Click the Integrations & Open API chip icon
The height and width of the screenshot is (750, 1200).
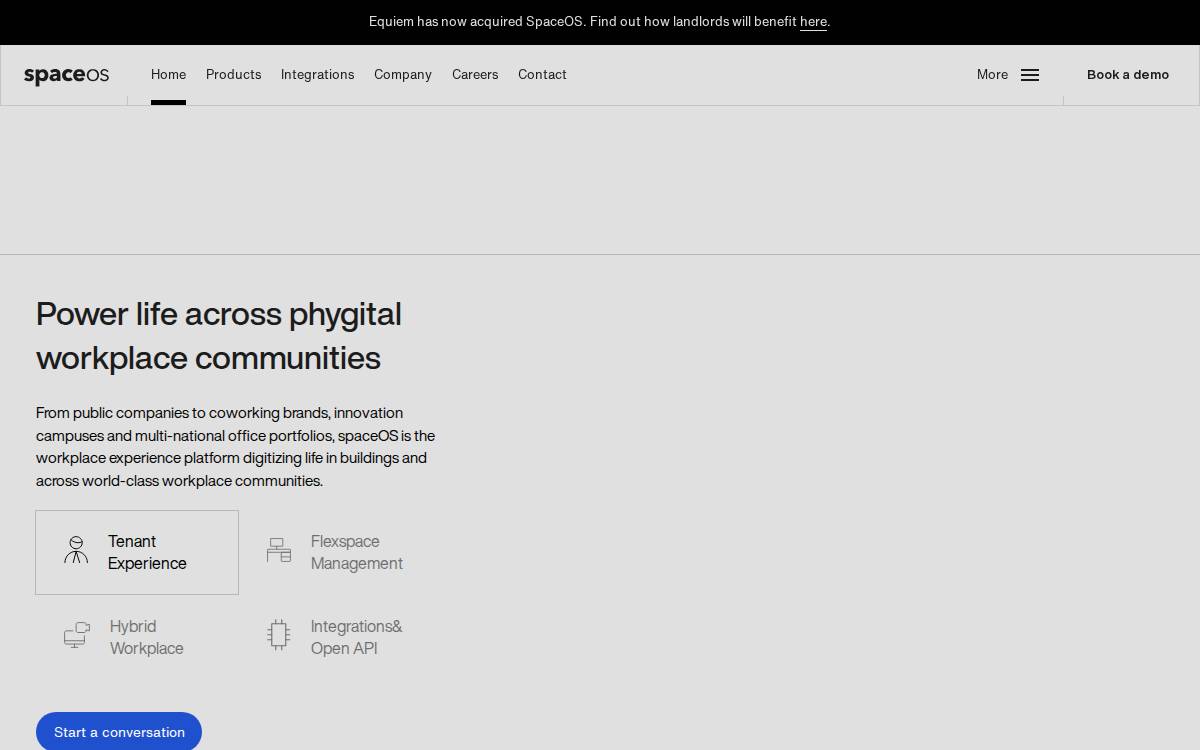(x=279, y=634)
